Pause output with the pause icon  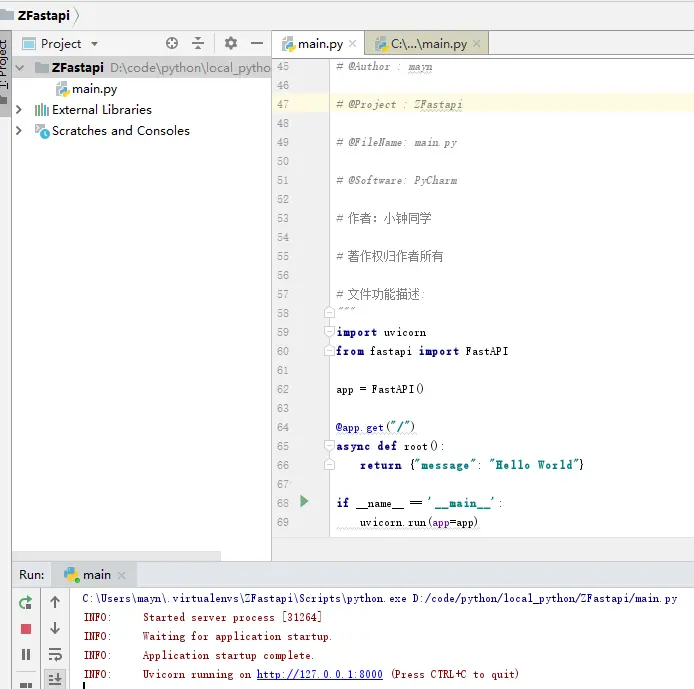click(26, 654)
